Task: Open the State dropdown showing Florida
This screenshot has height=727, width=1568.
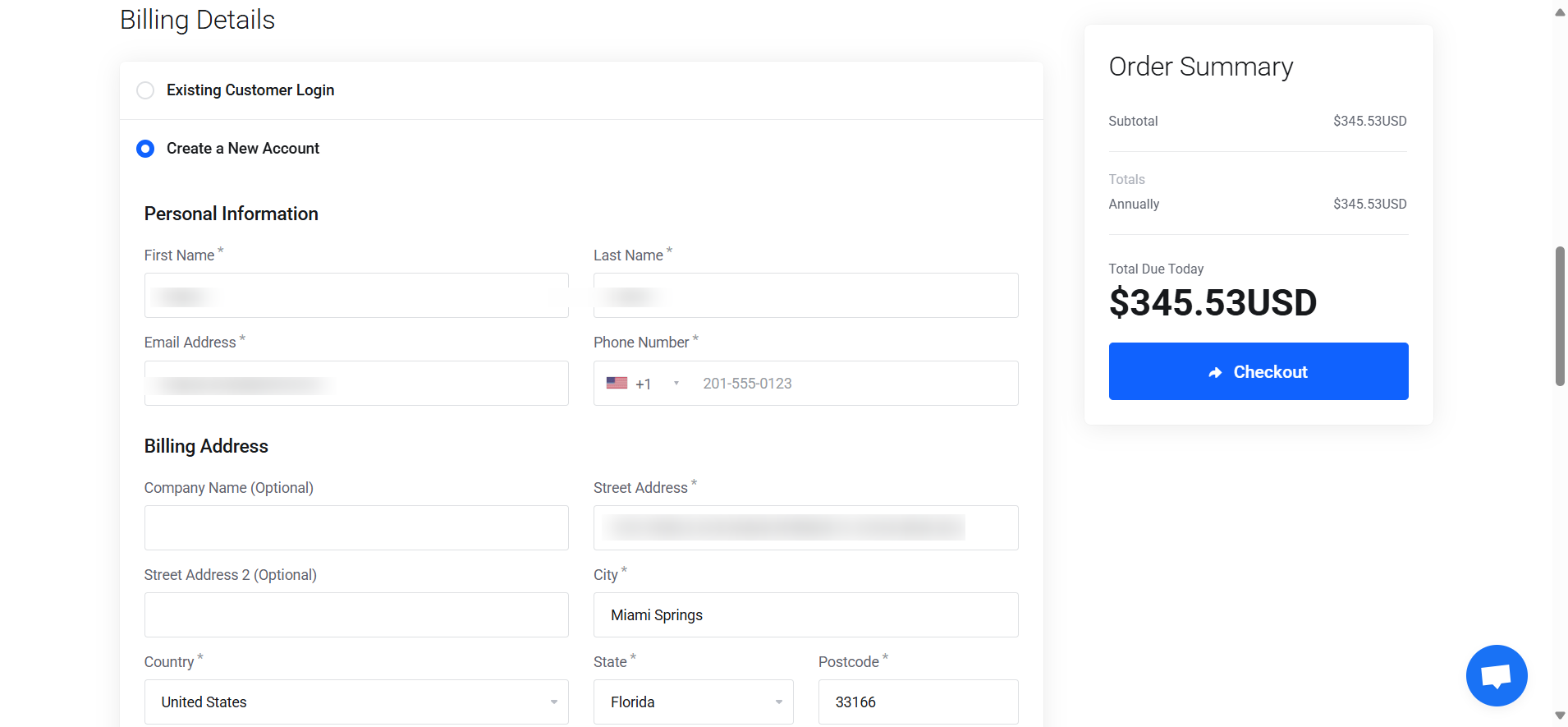Action: [693, 702]
